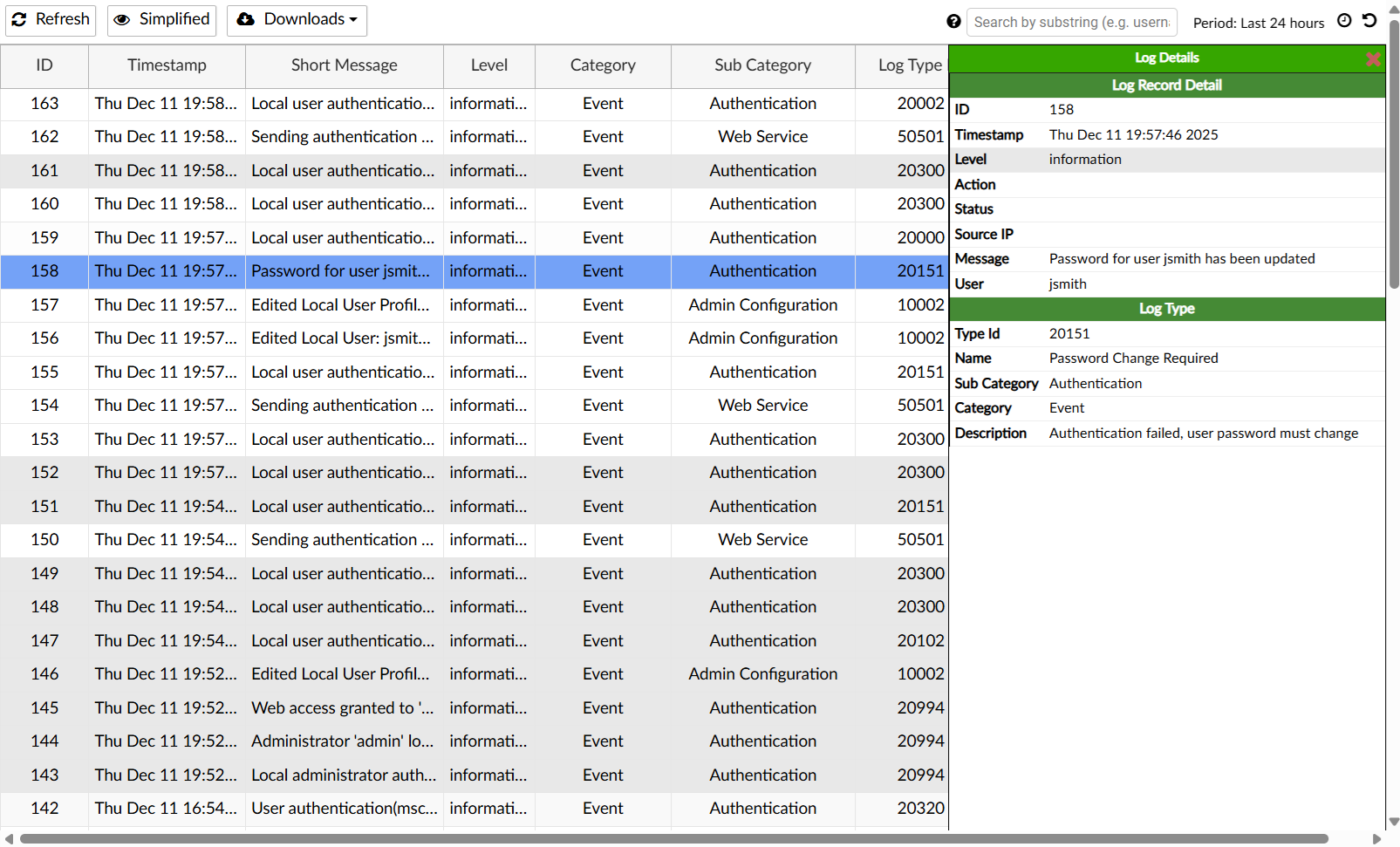Open log row 156 Edited Local User
Viewport: 1400px width, 847px height.
pos(340,338)
